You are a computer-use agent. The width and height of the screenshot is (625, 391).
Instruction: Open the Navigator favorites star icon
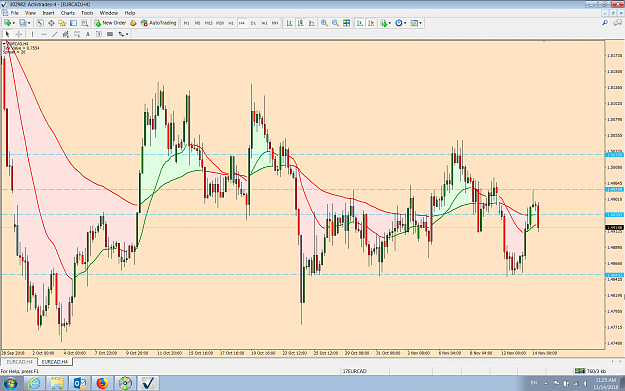62,23
